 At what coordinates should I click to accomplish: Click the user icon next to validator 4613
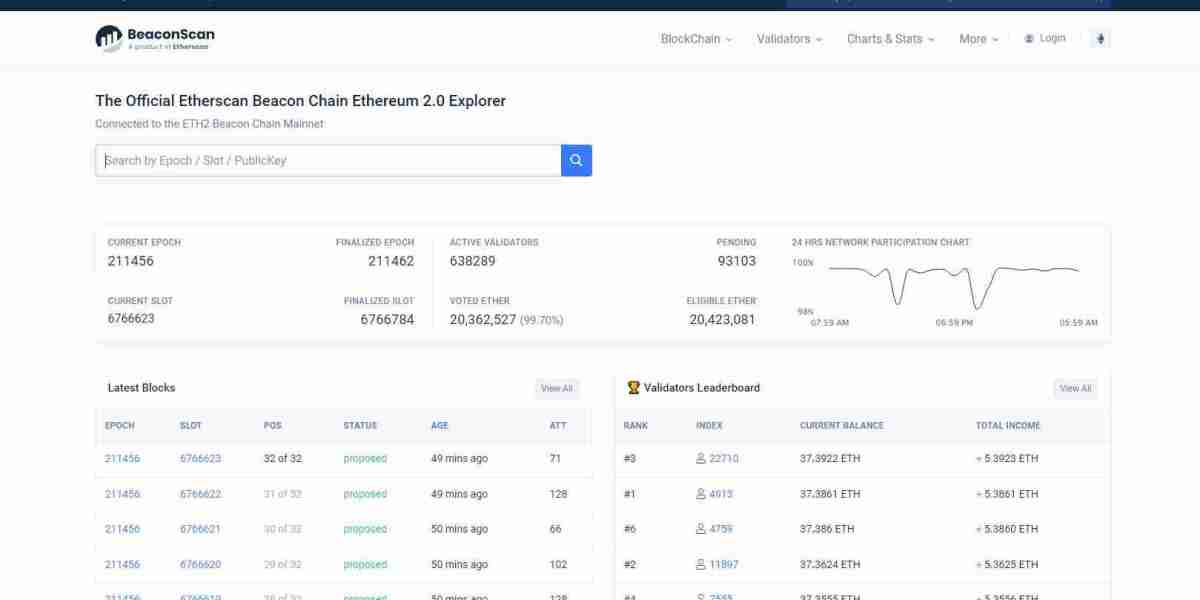[701, 494]
